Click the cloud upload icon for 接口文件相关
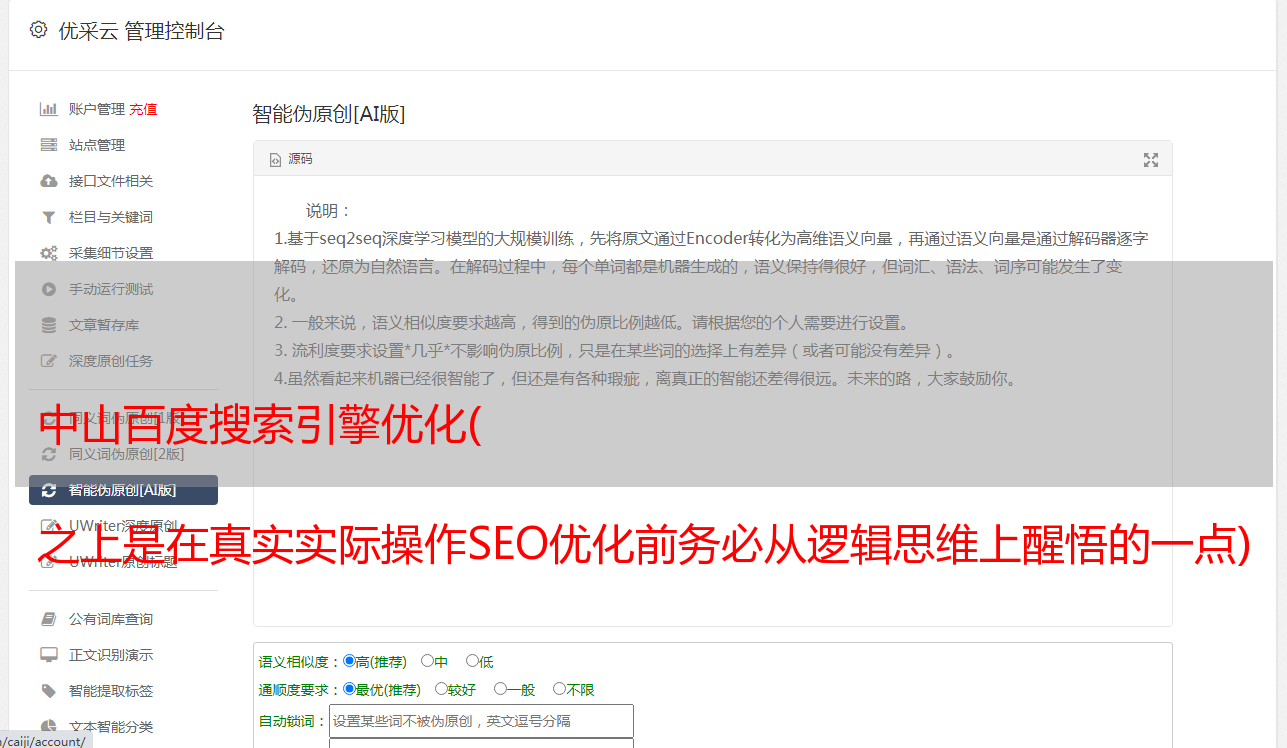This screenshot has height=748, width=1287. pos(48,181)
